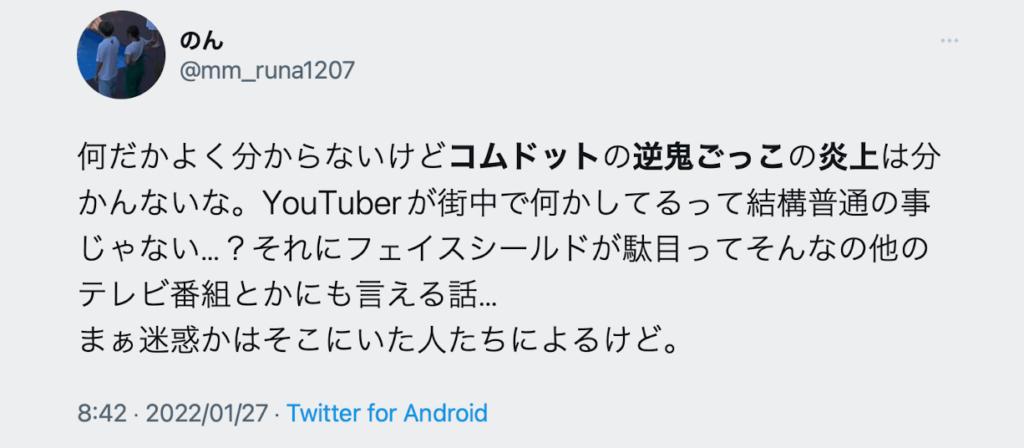The height and width of the screenshot is (448, 1024).
Task: Click the line starting テレビ番組とかにも
Action: coord(287,298)
